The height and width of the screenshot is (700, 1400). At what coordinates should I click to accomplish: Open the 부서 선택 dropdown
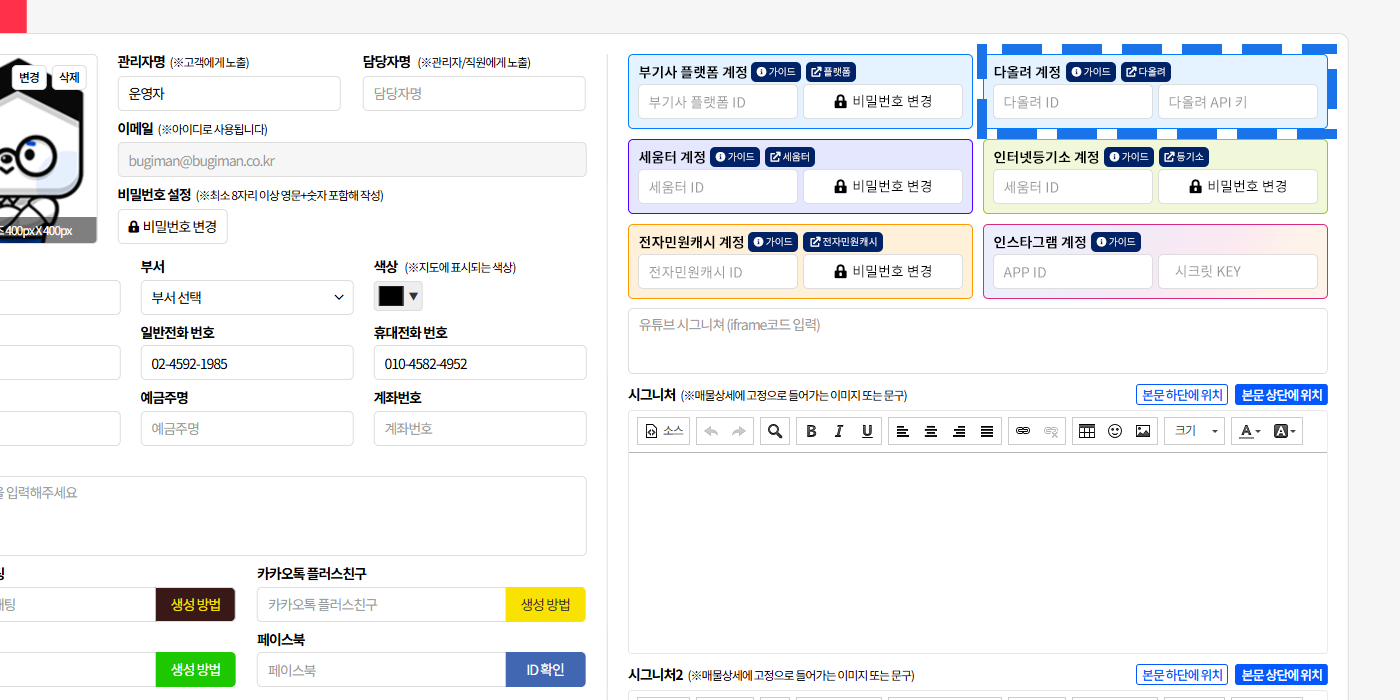(247, 298)
